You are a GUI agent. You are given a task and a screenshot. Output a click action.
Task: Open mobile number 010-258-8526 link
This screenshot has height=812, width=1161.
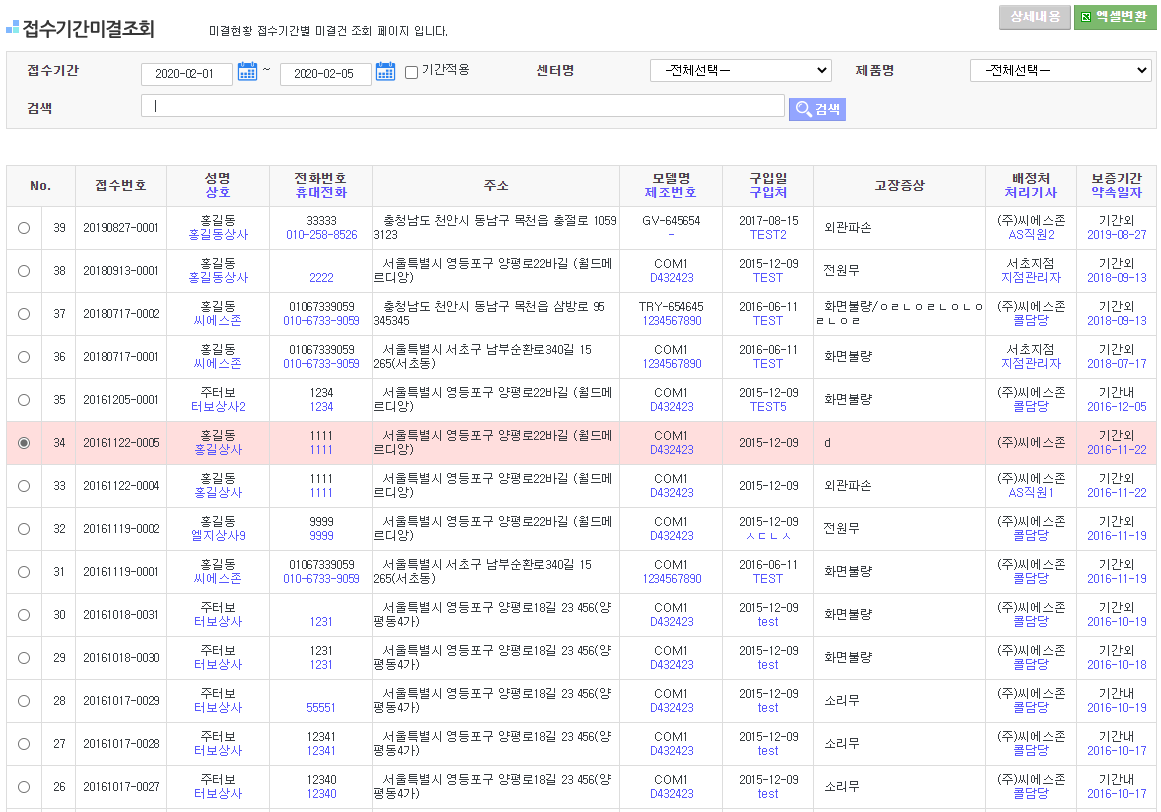pyautogui.click(x=321, y=235)
